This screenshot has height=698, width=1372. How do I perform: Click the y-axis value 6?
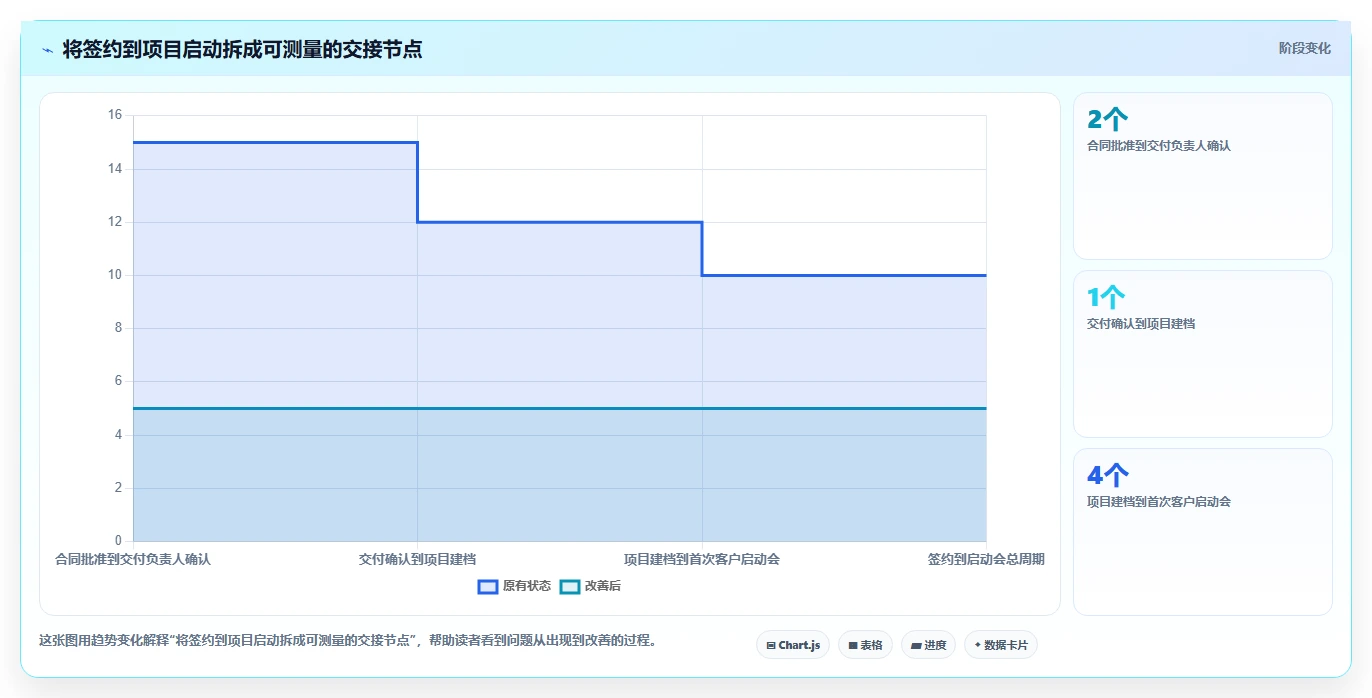[x=118, y=381]
